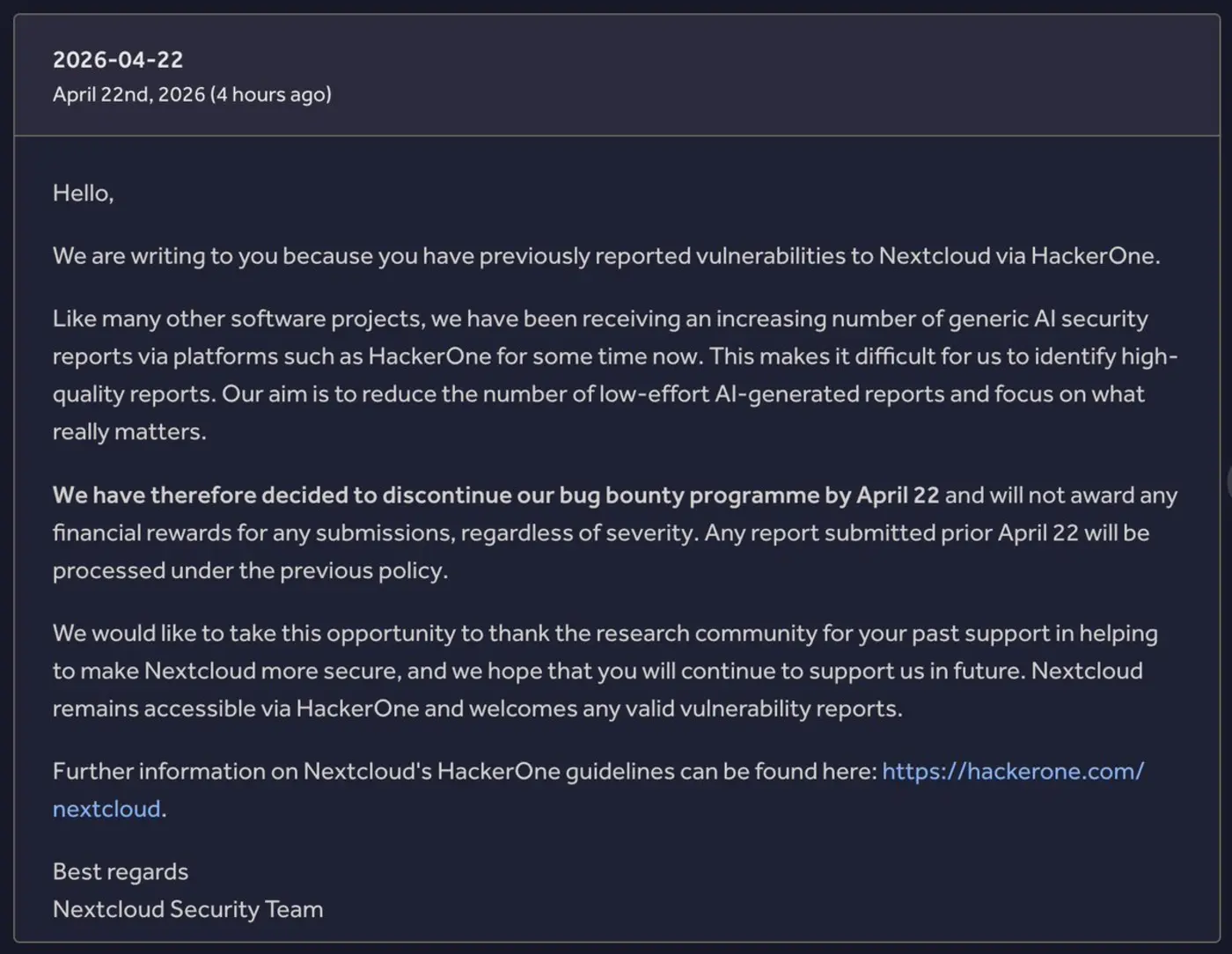Click the 'really matters.' text

pyautogui.click(x=129, y=432)
